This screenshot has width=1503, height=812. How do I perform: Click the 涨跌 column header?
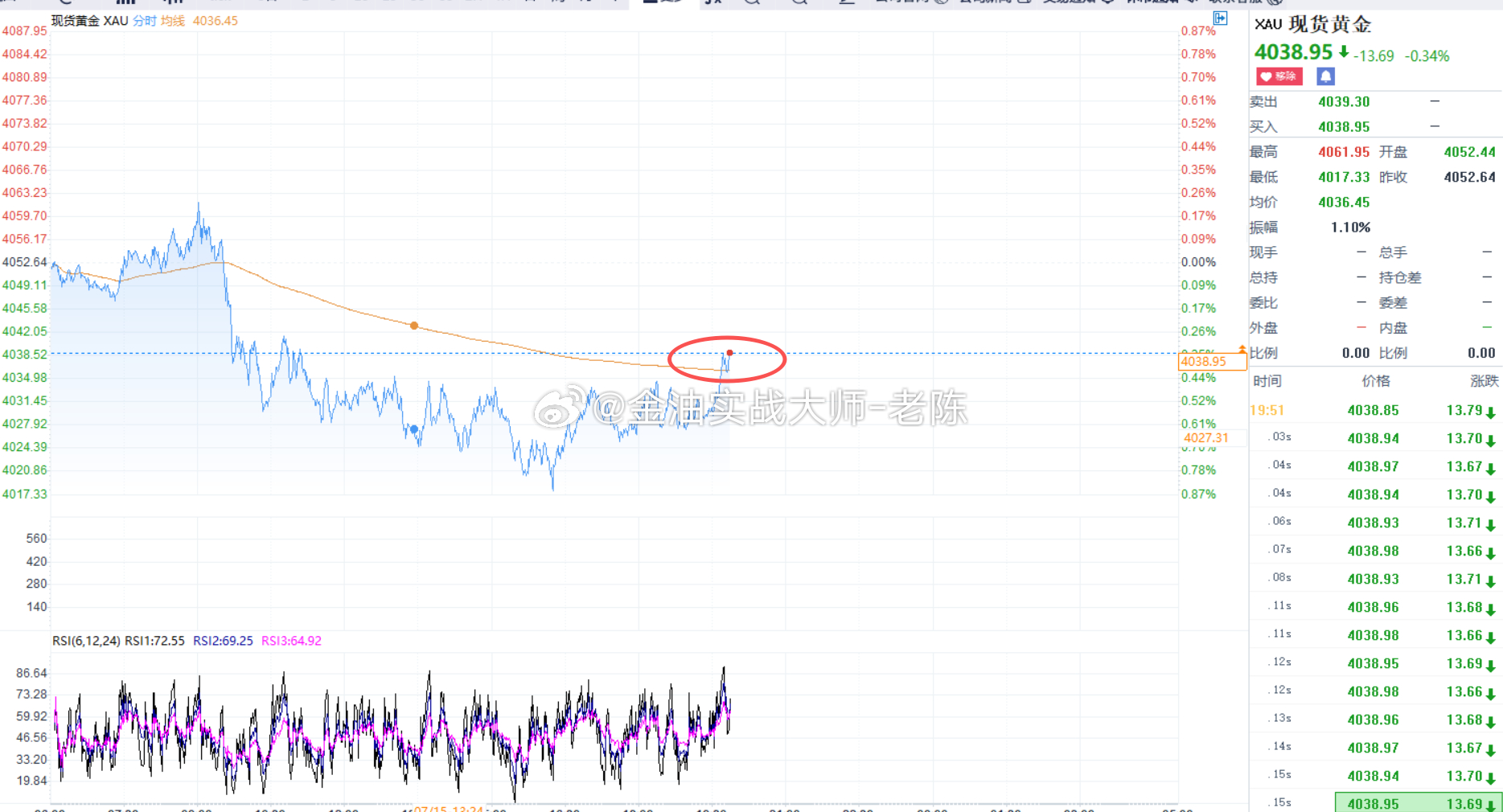click(x=1485, y=381)
